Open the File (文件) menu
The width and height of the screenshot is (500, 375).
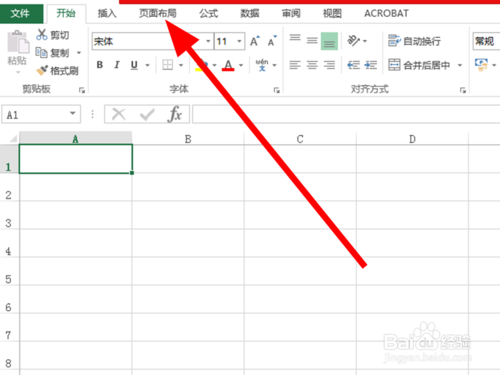21,13
